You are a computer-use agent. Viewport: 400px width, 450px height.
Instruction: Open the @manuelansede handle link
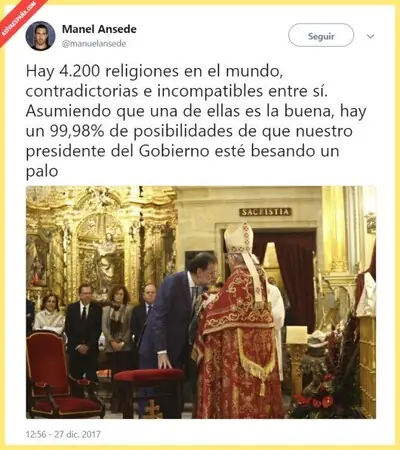tap(94, 44)
